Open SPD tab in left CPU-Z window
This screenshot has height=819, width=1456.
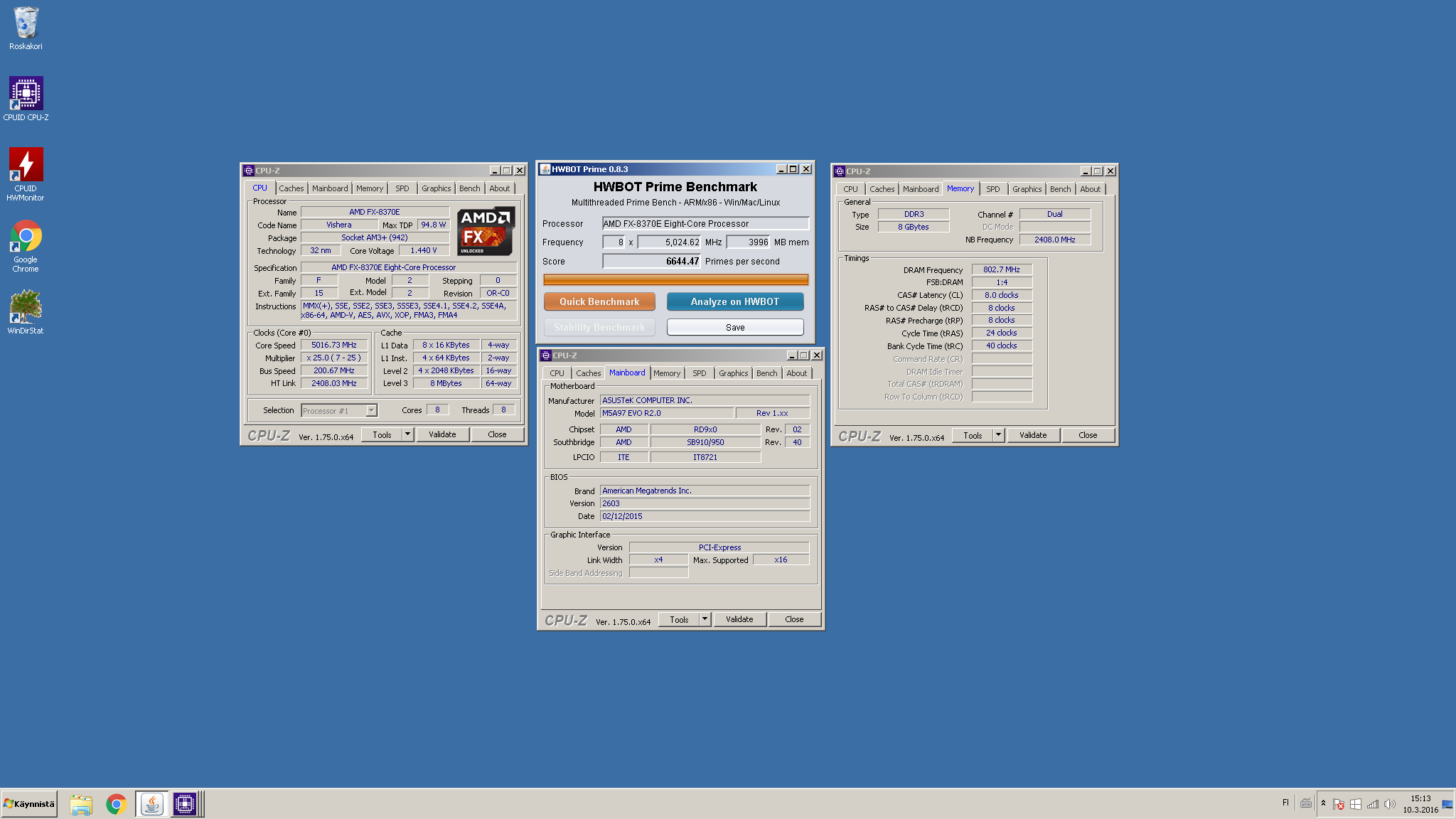click(402, 188)
